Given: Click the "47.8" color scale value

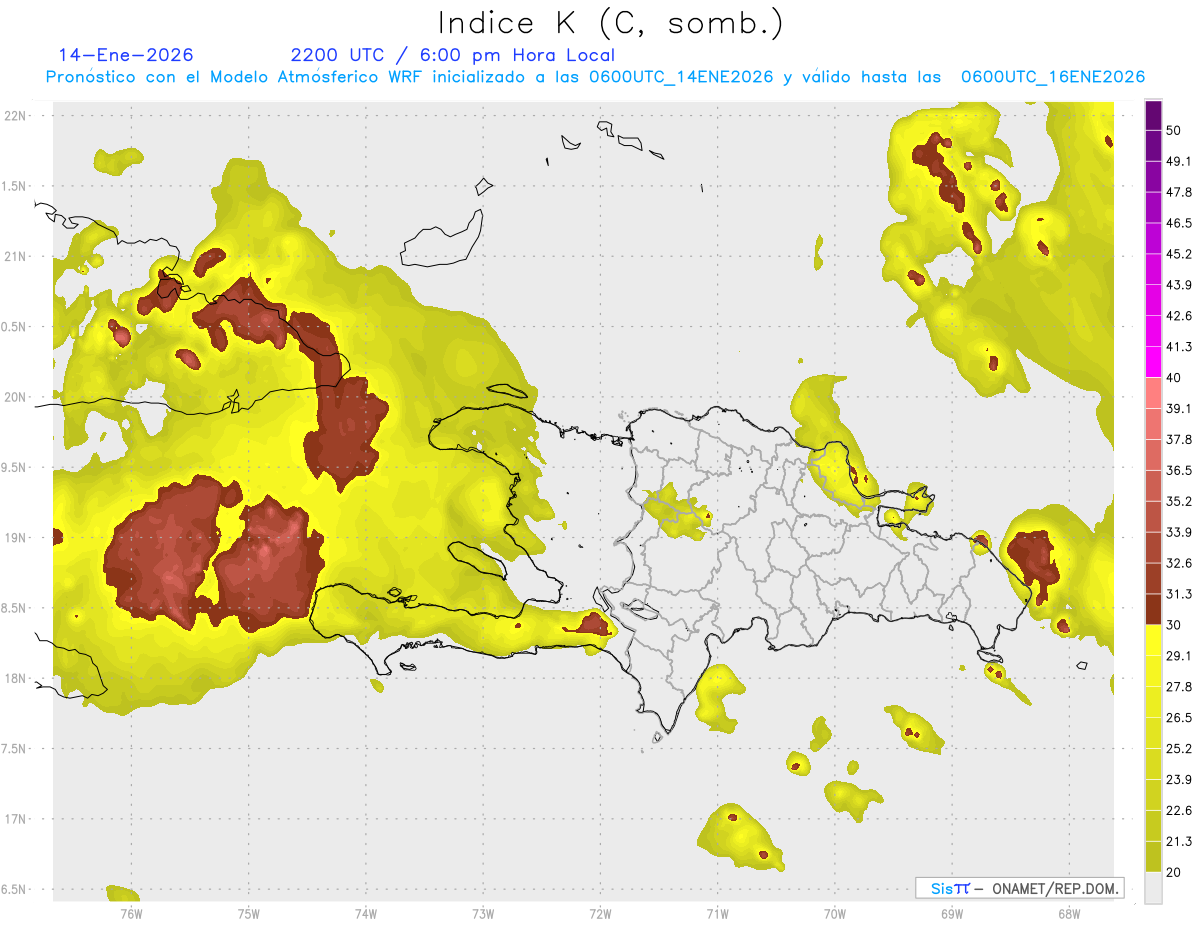Looking at the screenshot, I should (x=1180, y=192).
